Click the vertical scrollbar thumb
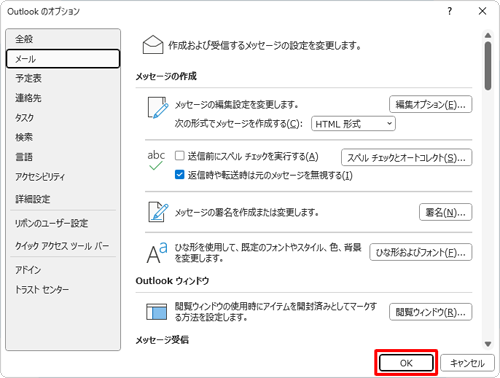This screenshot has width=500, height=378. pos(488,66)
